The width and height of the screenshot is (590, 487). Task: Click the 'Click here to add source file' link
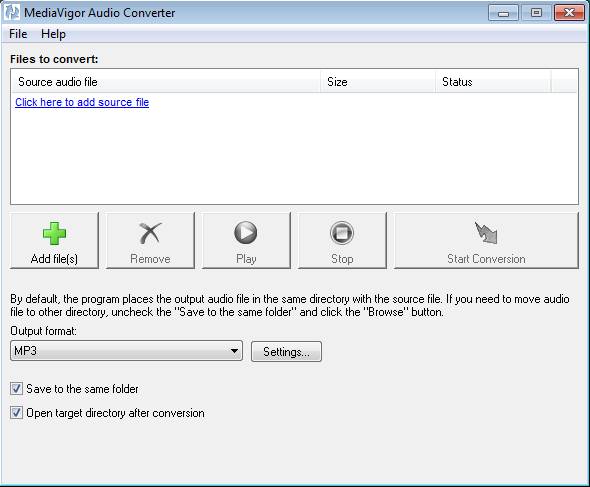82,102
